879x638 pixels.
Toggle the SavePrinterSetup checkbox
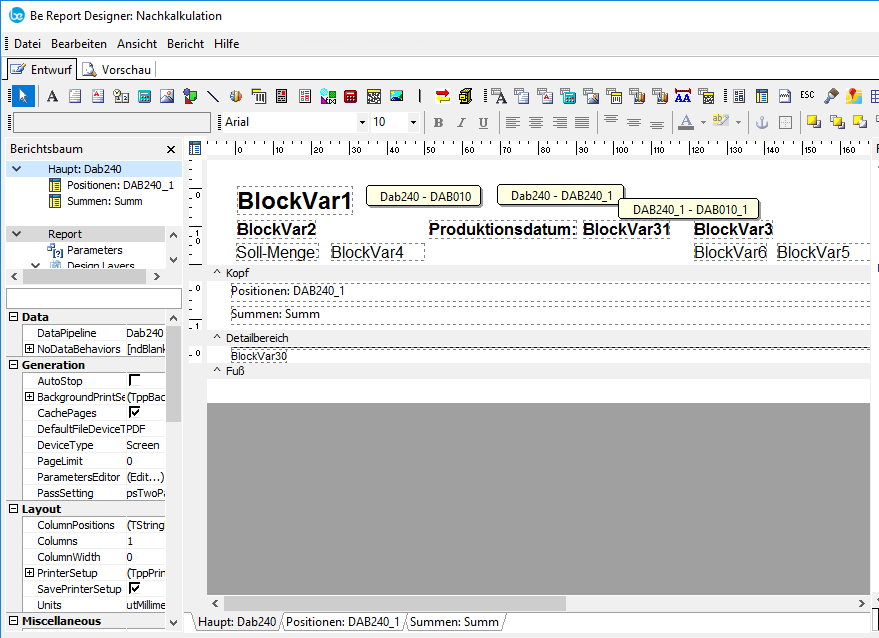click(x=134, y=589)
